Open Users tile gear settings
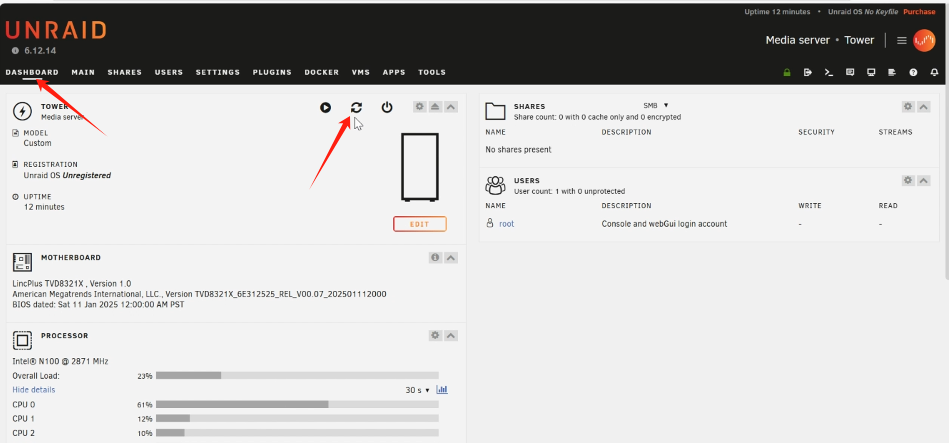 pyautogui.click(x=908, y=180)
